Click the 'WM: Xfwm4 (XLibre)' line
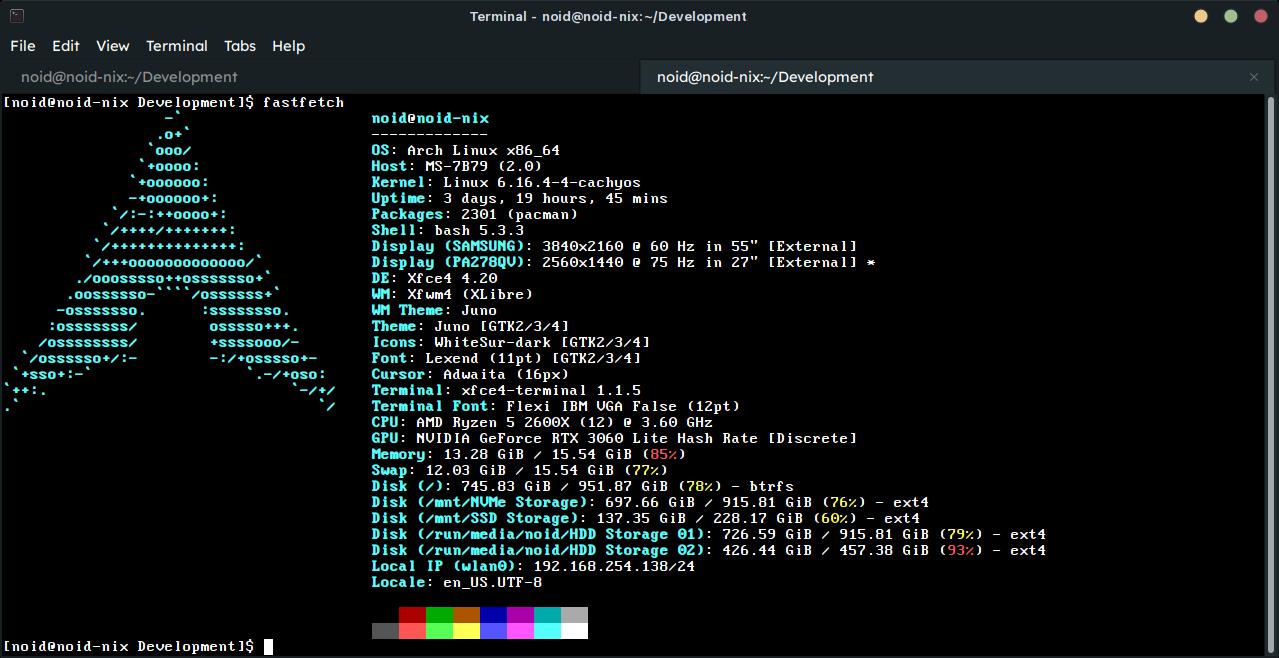 click(x=452, y=294)
